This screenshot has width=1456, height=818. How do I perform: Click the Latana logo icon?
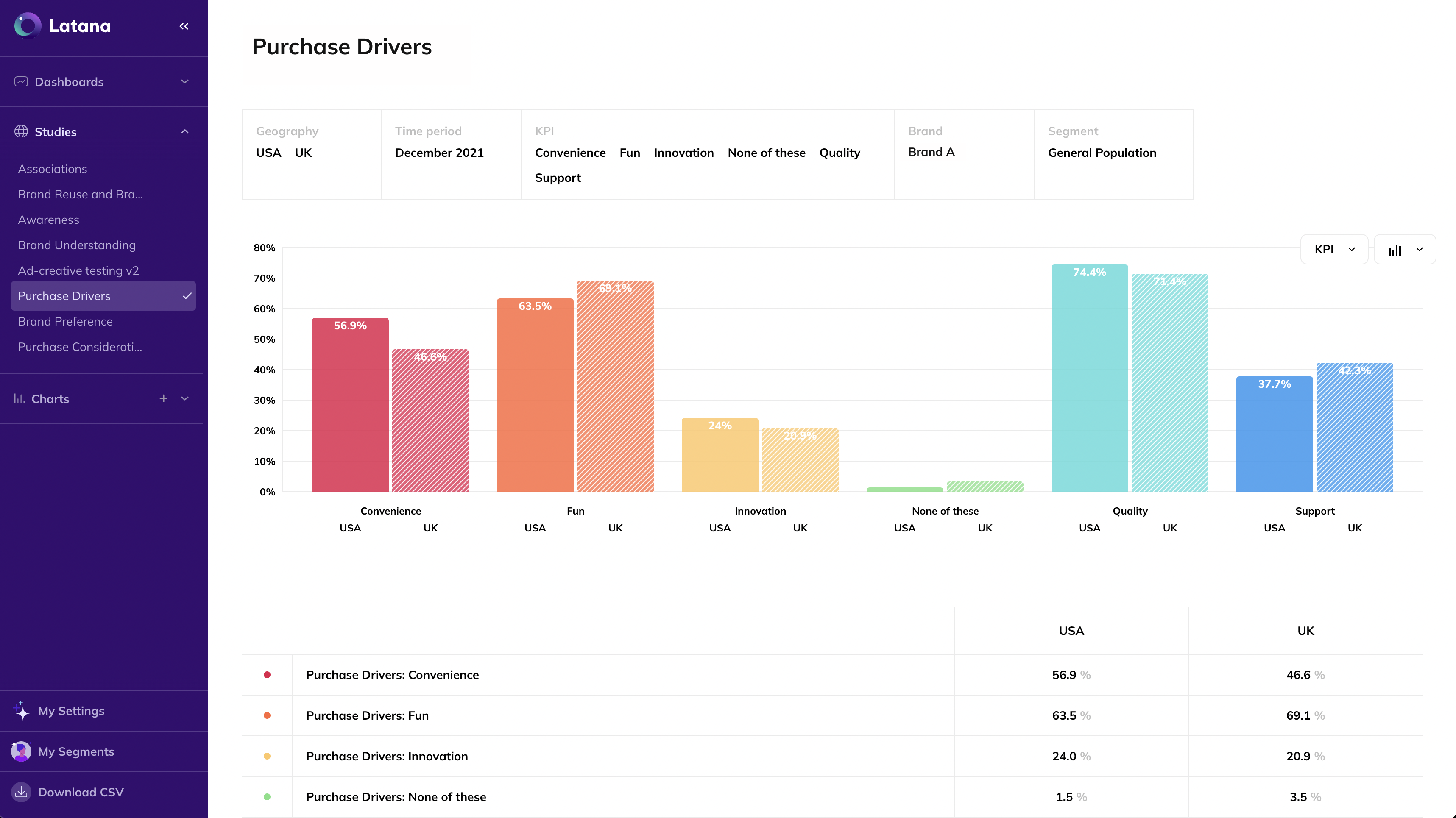point(28,26)
